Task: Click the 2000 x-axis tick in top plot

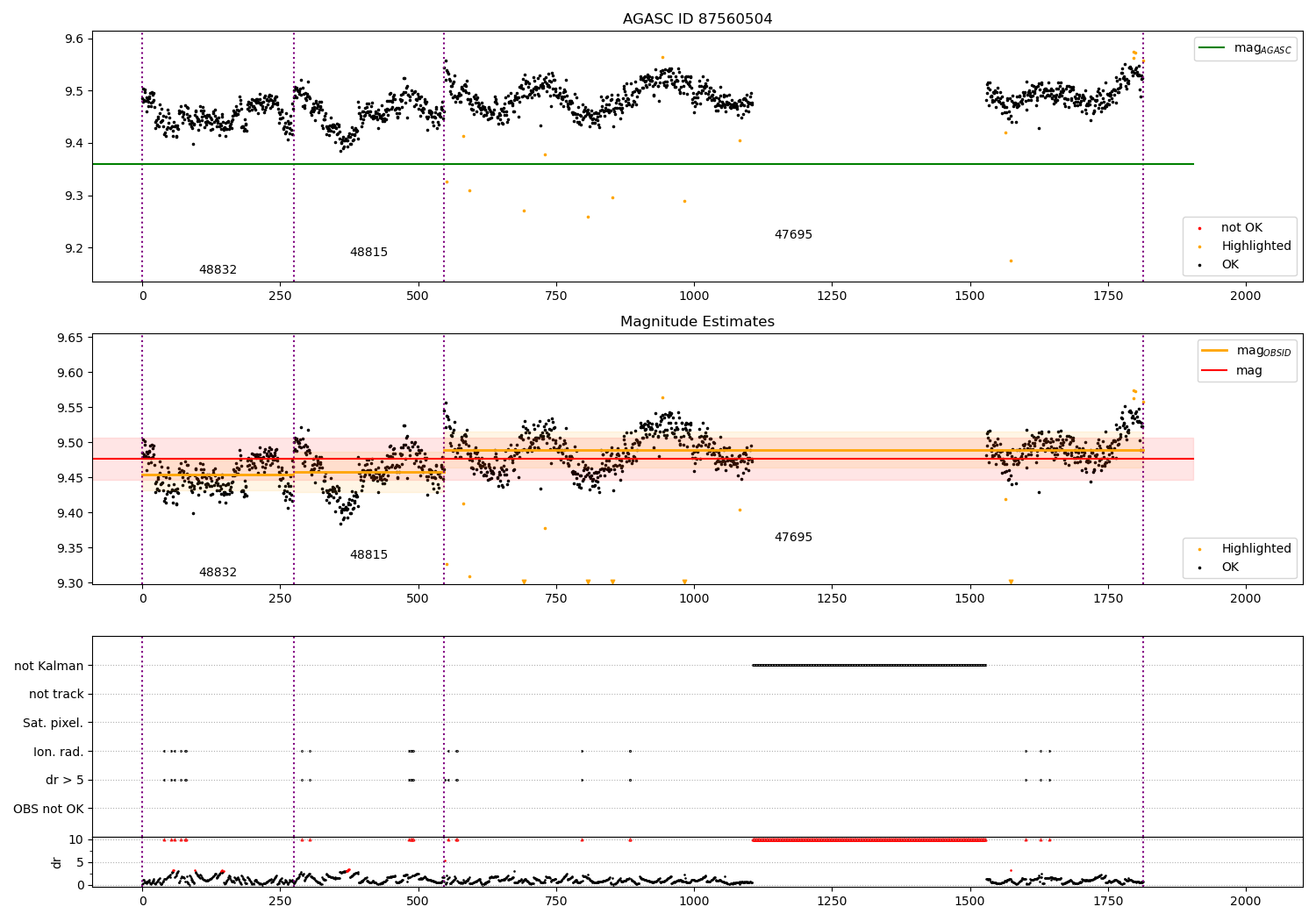Action: (1246, 296)
